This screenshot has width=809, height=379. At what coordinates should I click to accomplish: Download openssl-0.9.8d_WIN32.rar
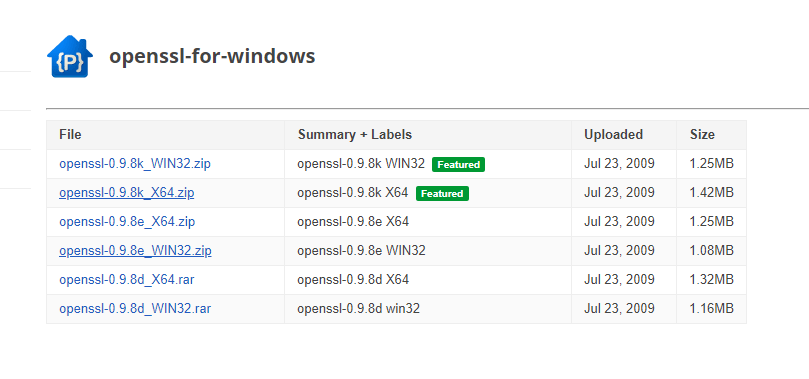point(135,308)
